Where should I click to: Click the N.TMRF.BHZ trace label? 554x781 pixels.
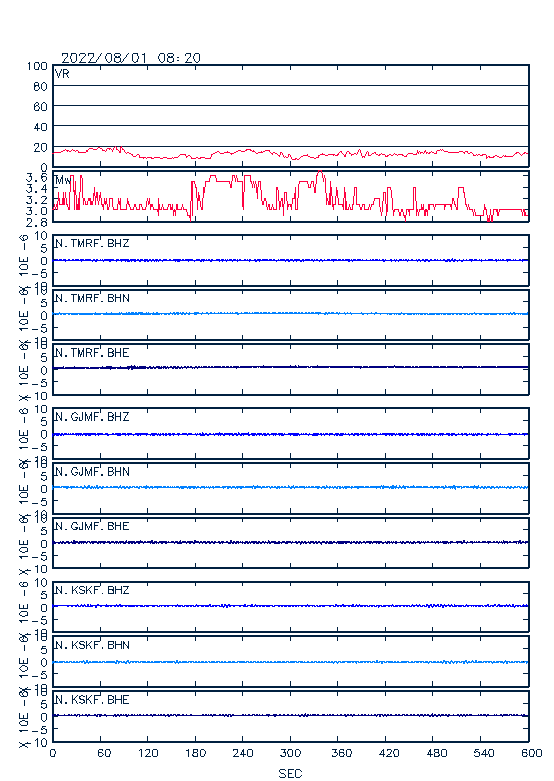coord(92,243)
